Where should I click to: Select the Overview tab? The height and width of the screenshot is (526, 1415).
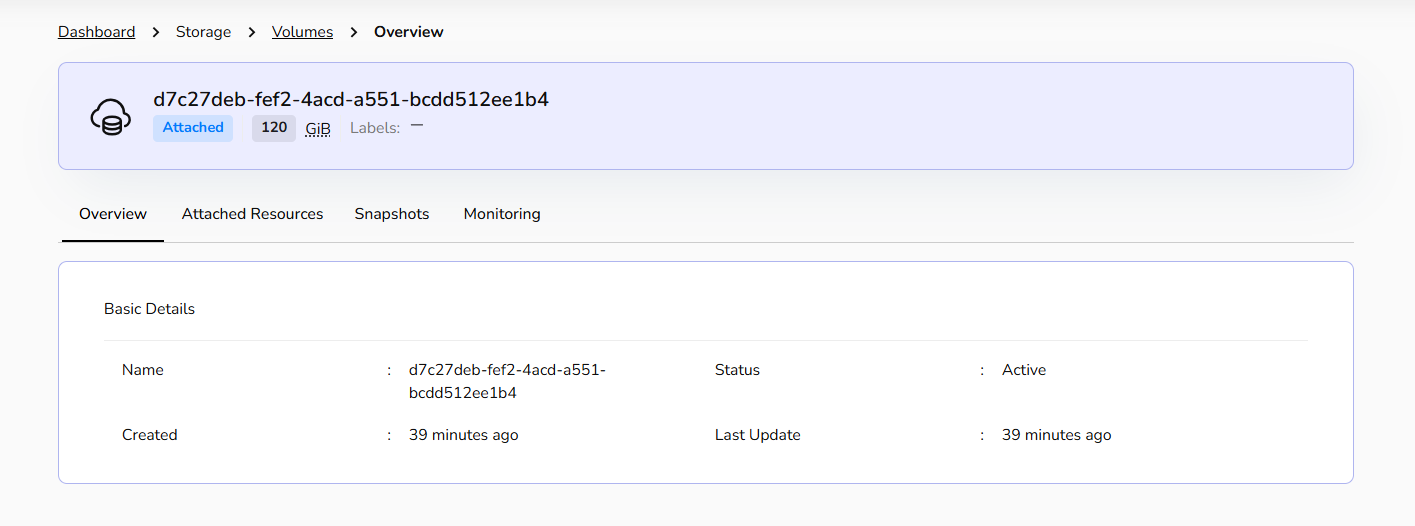[113, 214]
